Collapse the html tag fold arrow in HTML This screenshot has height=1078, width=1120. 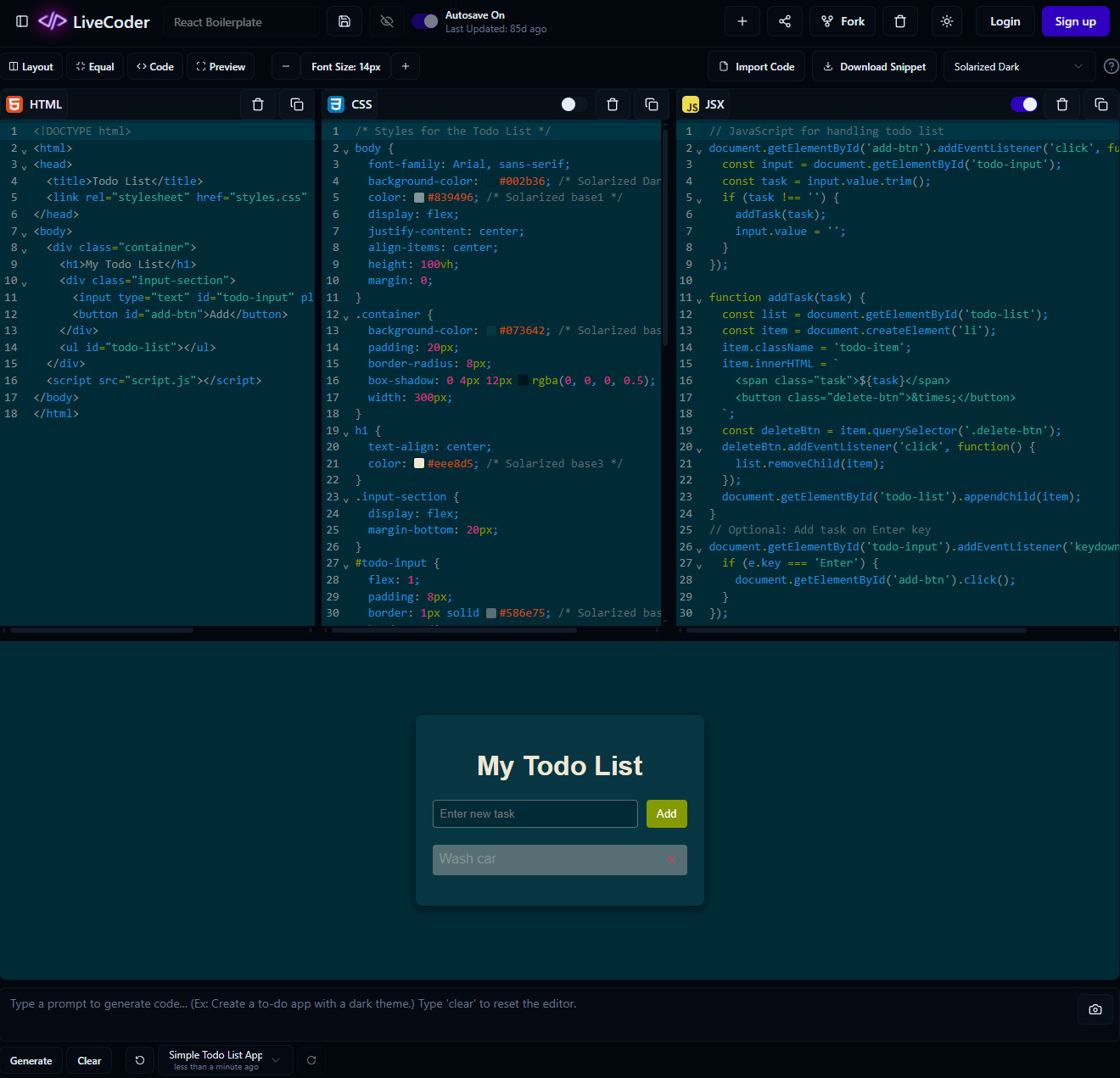pos(24,149)
